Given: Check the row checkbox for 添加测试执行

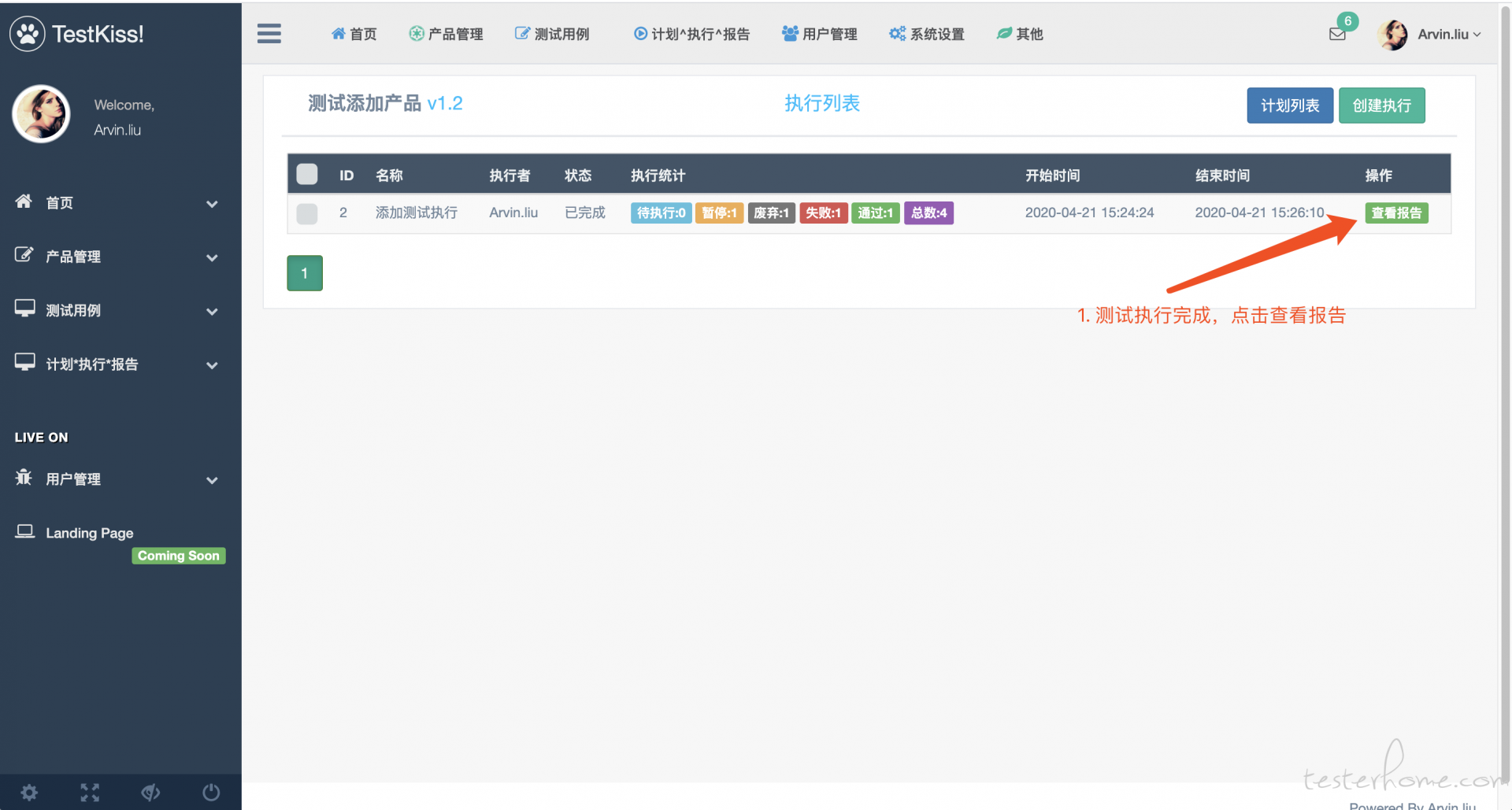Looking at the screenshot, I should click(x=307, y=213).
